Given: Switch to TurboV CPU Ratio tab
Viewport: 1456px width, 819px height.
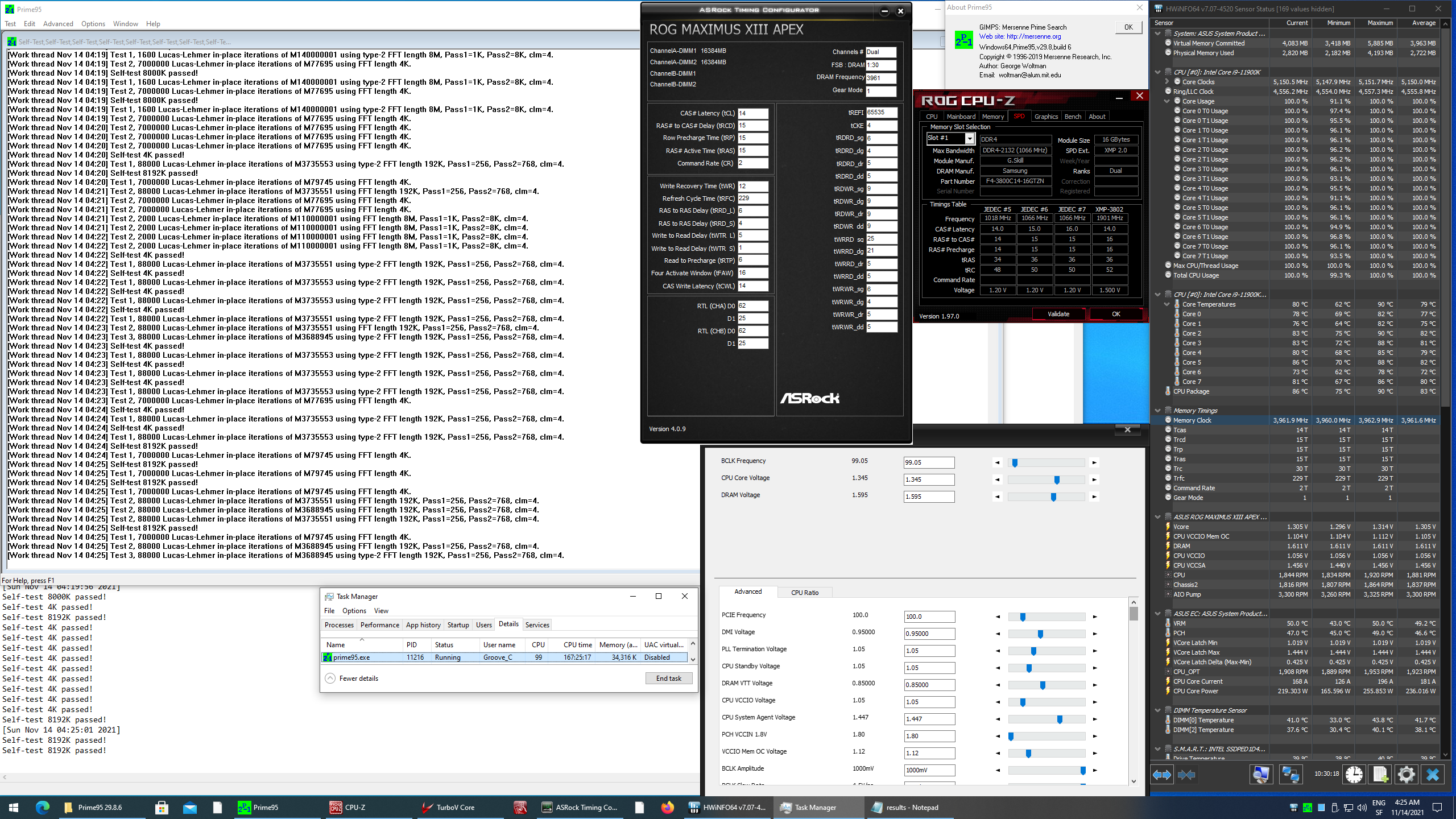Looking at the screenshot, I should pyautogui.click(x=805, y=592).
